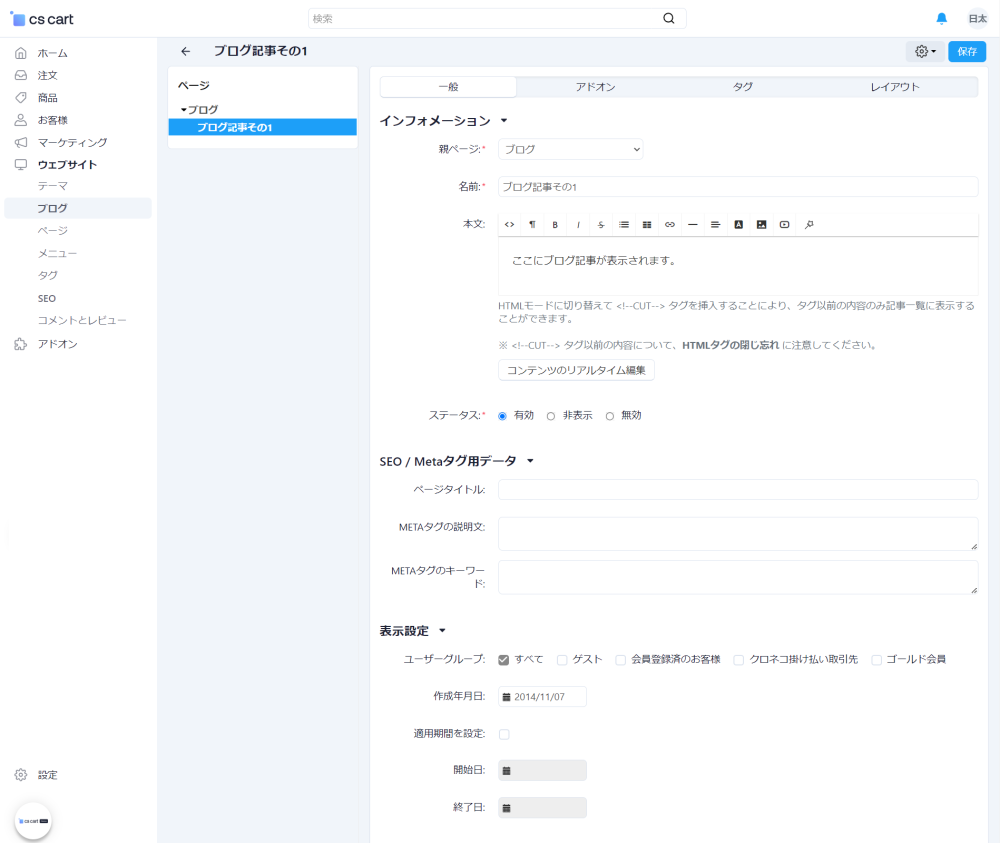Toggle the クロネコ掛け払い取引先 checkbox
Screen dimensions: 1000x843
739,660
